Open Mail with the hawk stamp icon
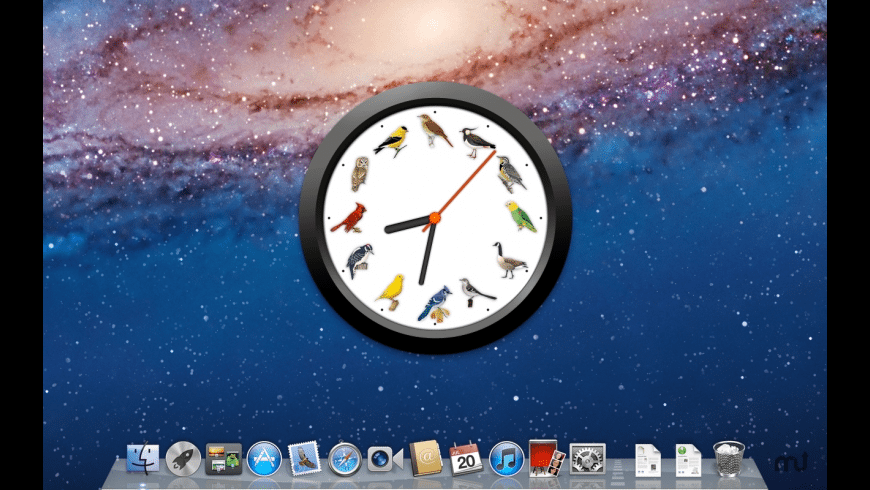The image size is (870, 490). (x=304, y=458)
